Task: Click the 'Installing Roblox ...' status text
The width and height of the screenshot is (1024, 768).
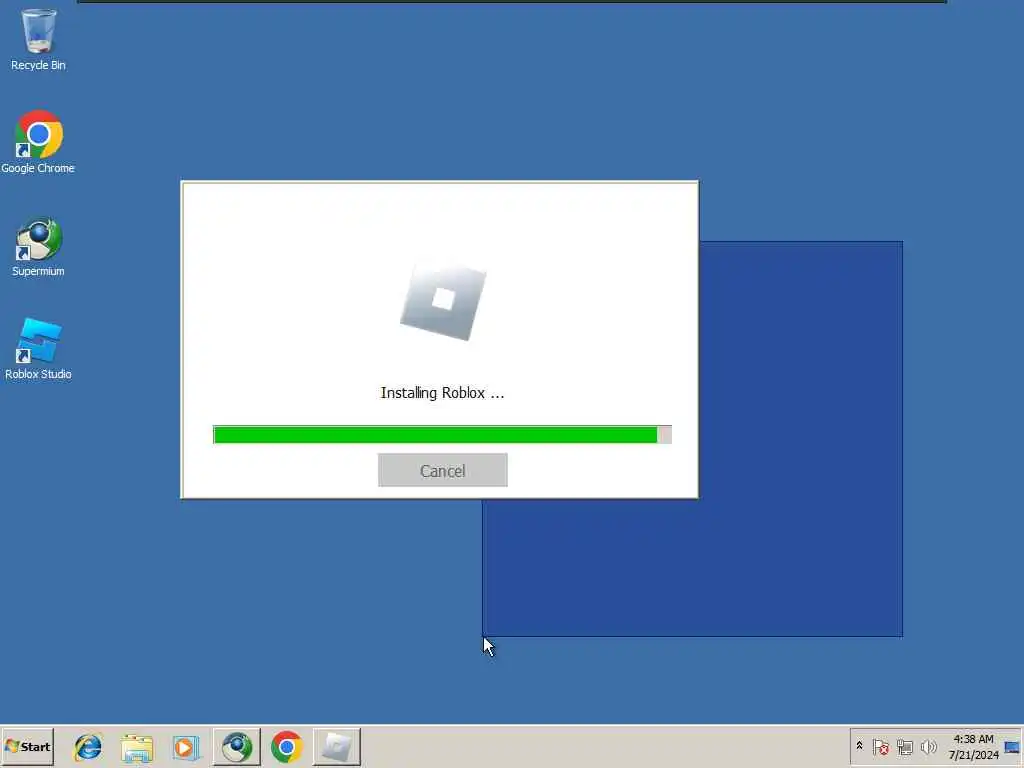Action: coord(442,392)
